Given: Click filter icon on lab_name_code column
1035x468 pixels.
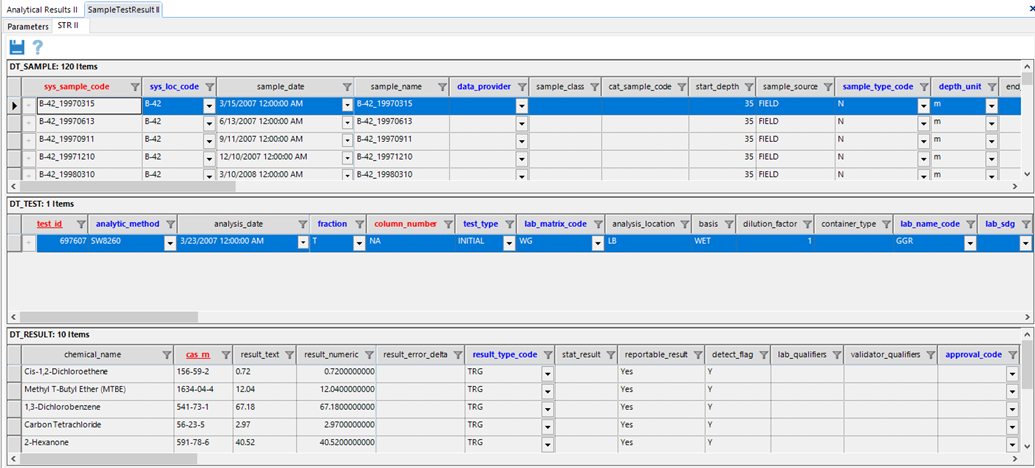Looking at the screenshot, I should [x=967, y=224].
